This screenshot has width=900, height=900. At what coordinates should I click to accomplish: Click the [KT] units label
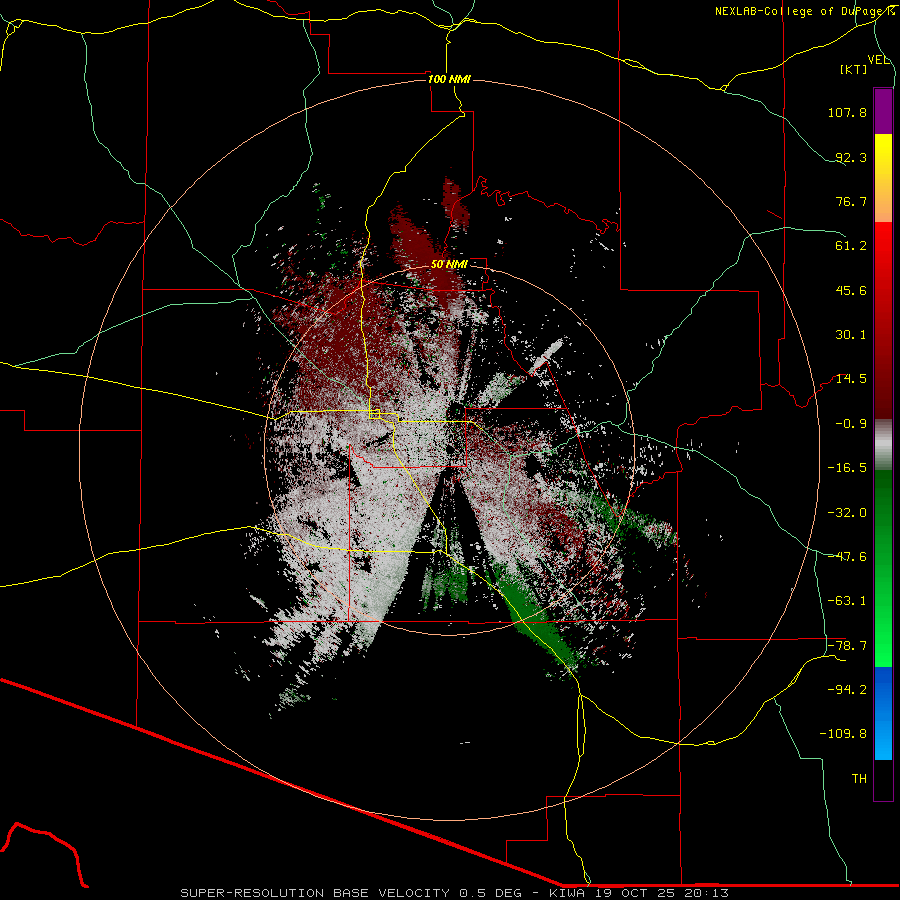pos(854,70)
